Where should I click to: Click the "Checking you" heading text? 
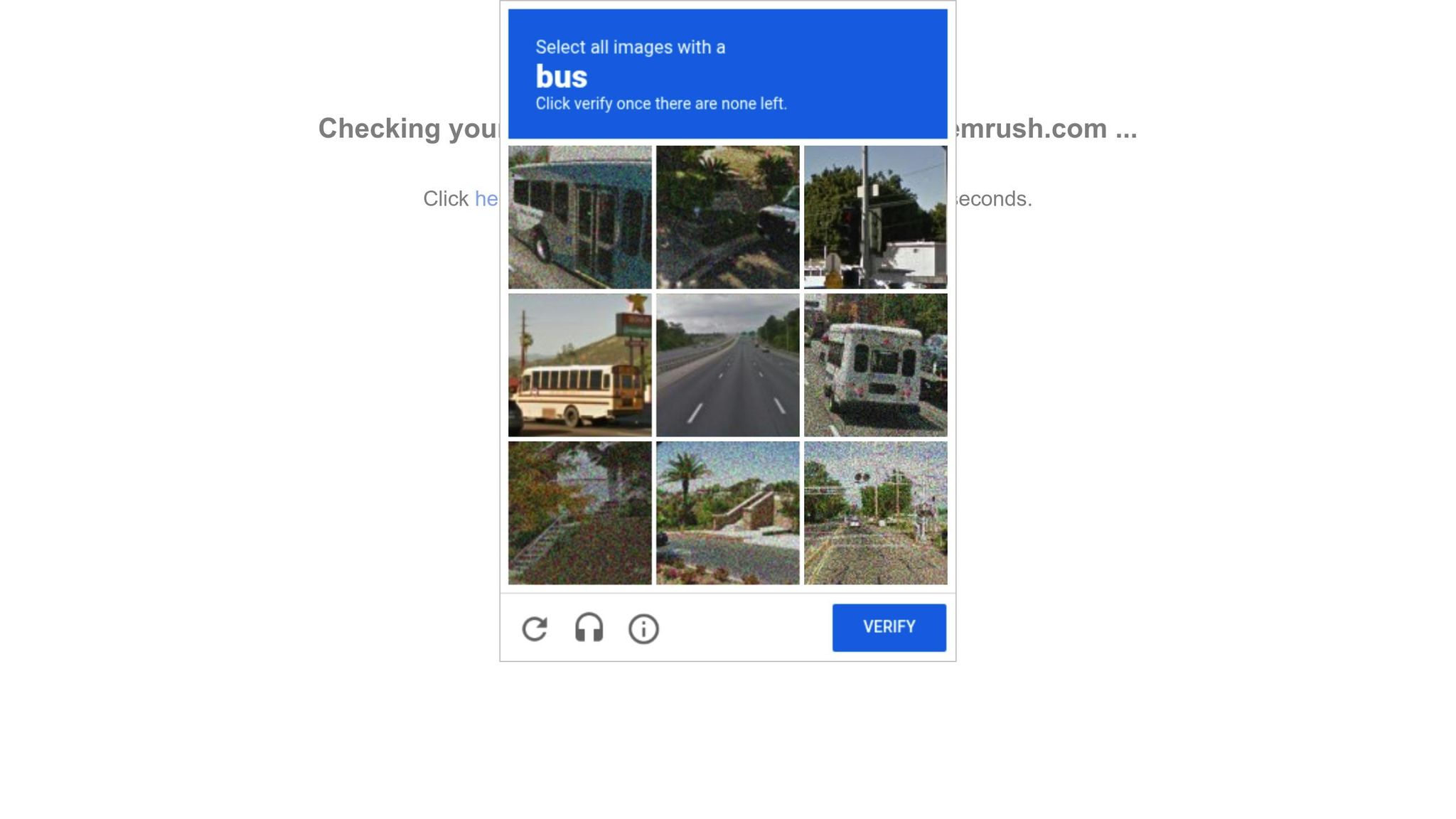pyautogui.click(x=409, y=129)
